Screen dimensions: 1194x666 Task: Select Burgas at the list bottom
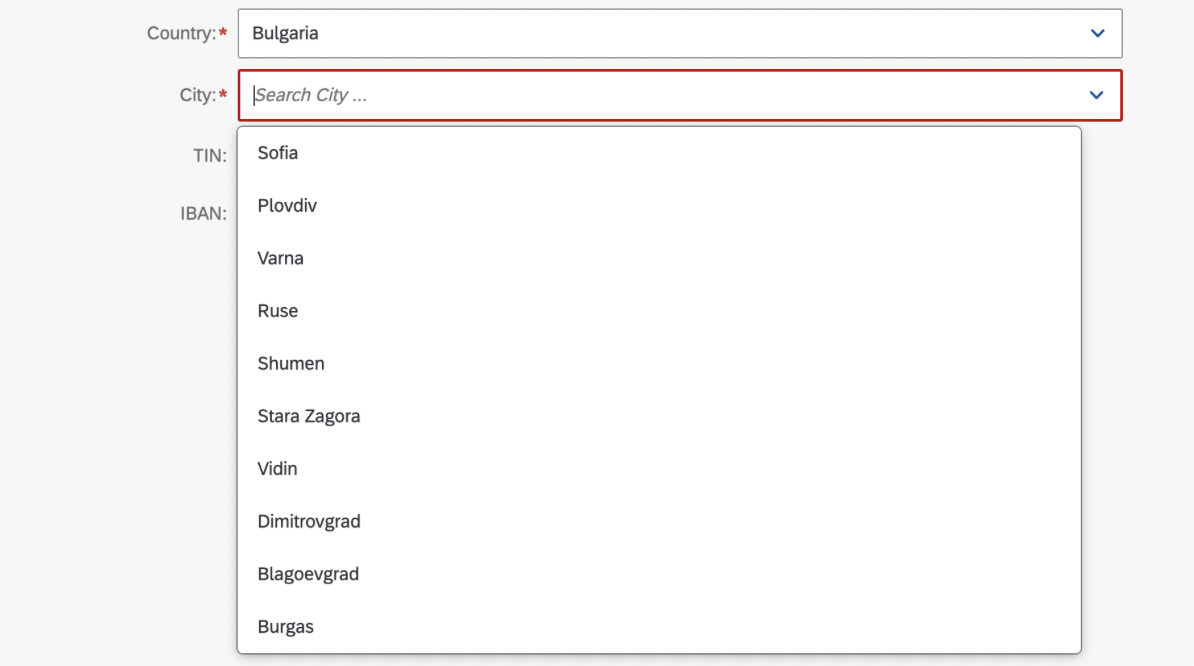click(x=659, y=626)
